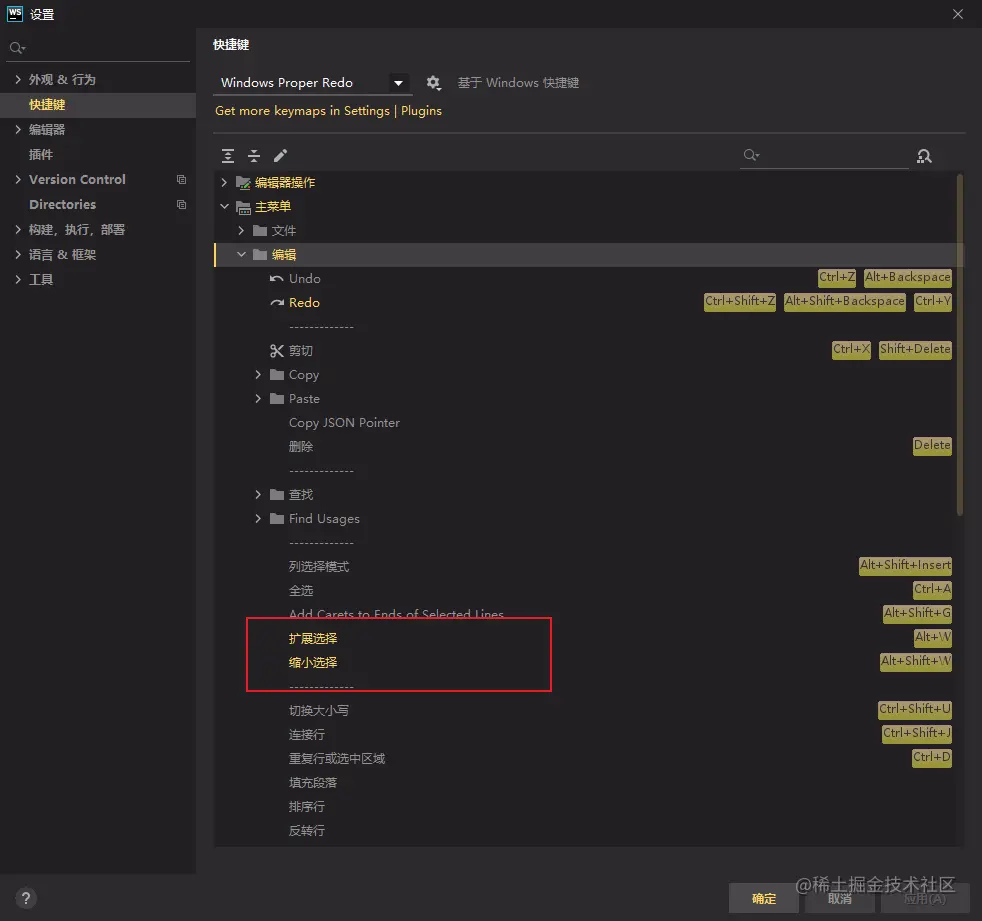Click the copy icon next to Version Control
This screenshot has width=982, height=921.
182,180
